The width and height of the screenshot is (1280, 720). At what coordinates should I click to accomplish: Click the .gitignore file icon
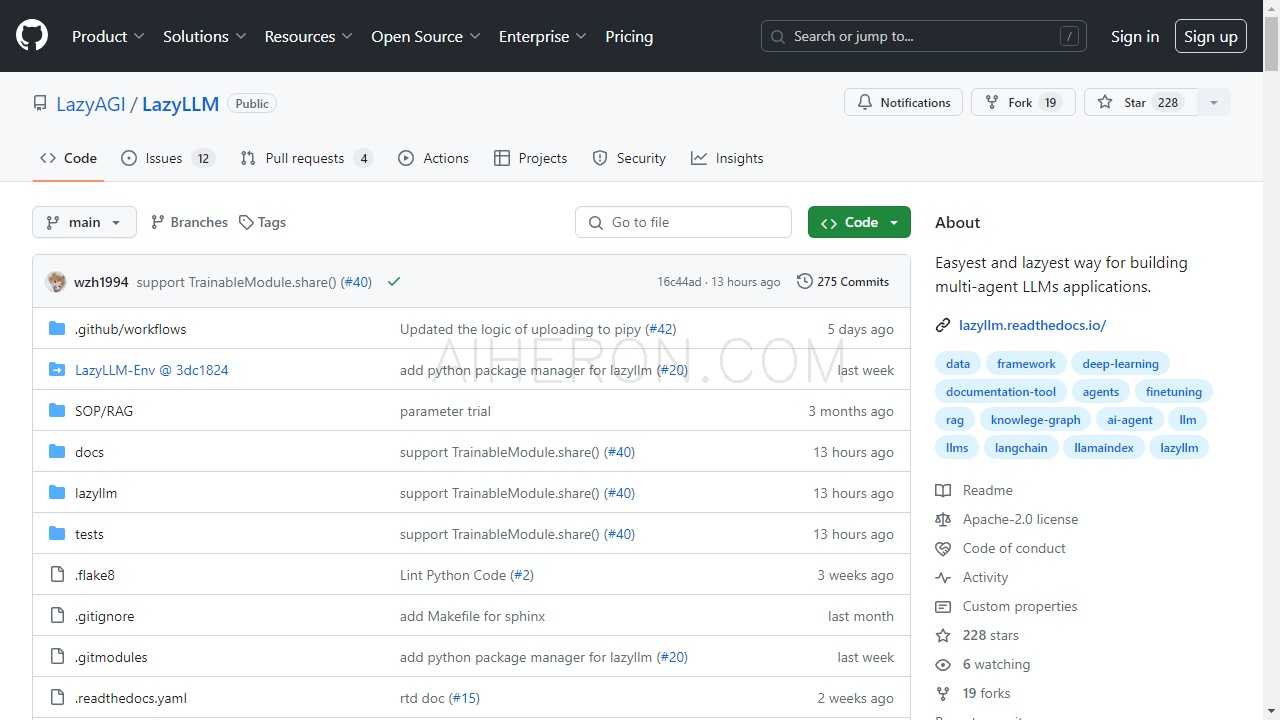coord(57,616)
